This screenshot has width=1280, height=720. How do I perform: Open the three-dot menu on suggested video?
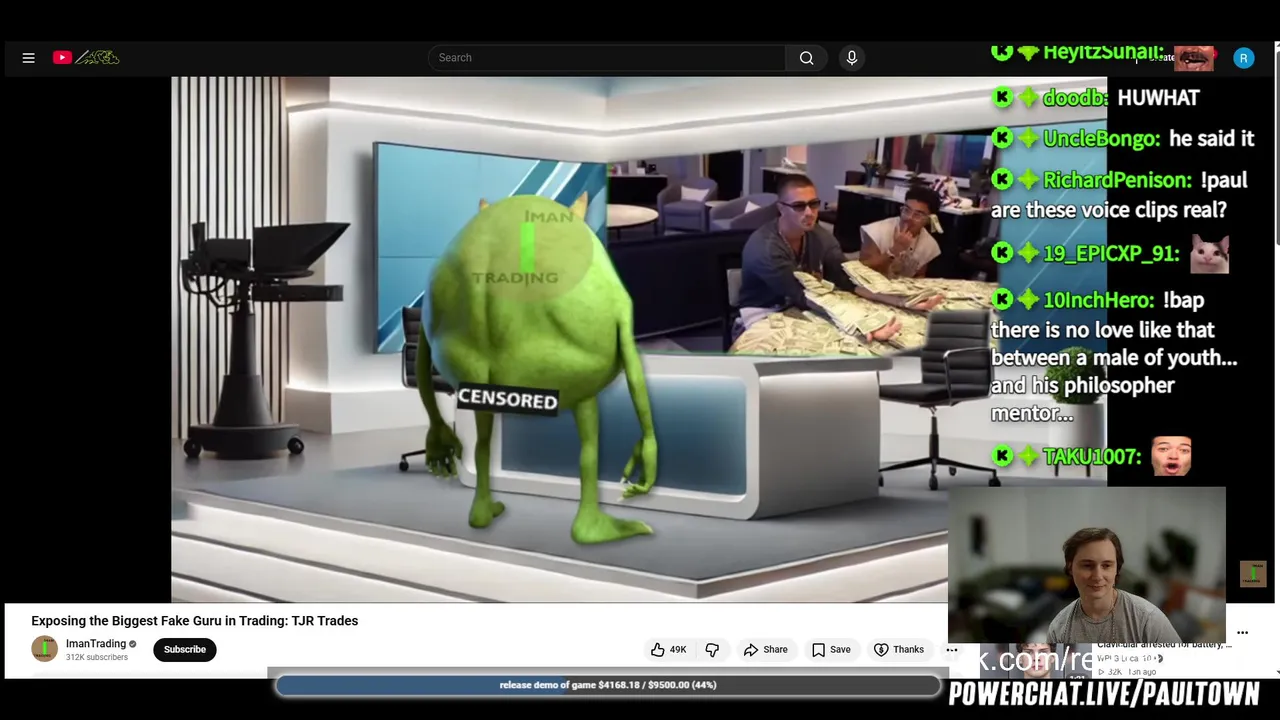point(1242,633)
